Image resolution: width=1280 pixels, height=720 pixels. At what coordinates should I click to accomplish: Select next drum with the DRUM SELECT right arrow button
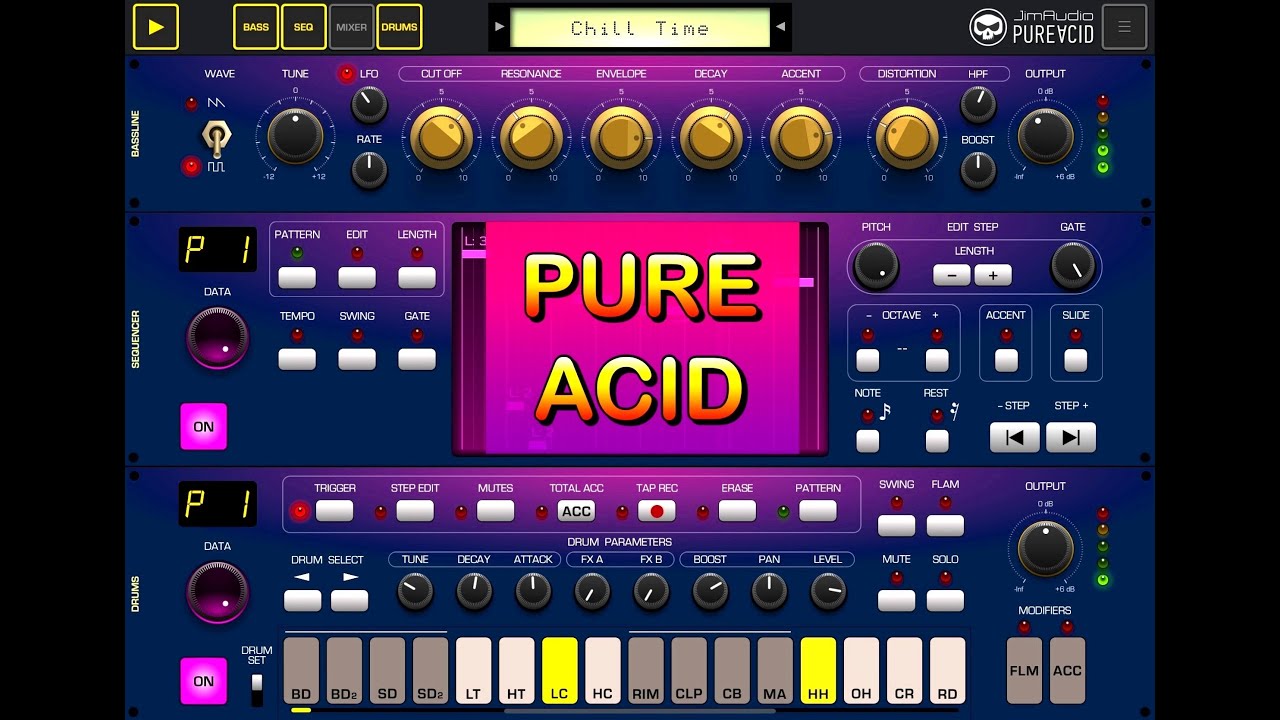point(350,600)
